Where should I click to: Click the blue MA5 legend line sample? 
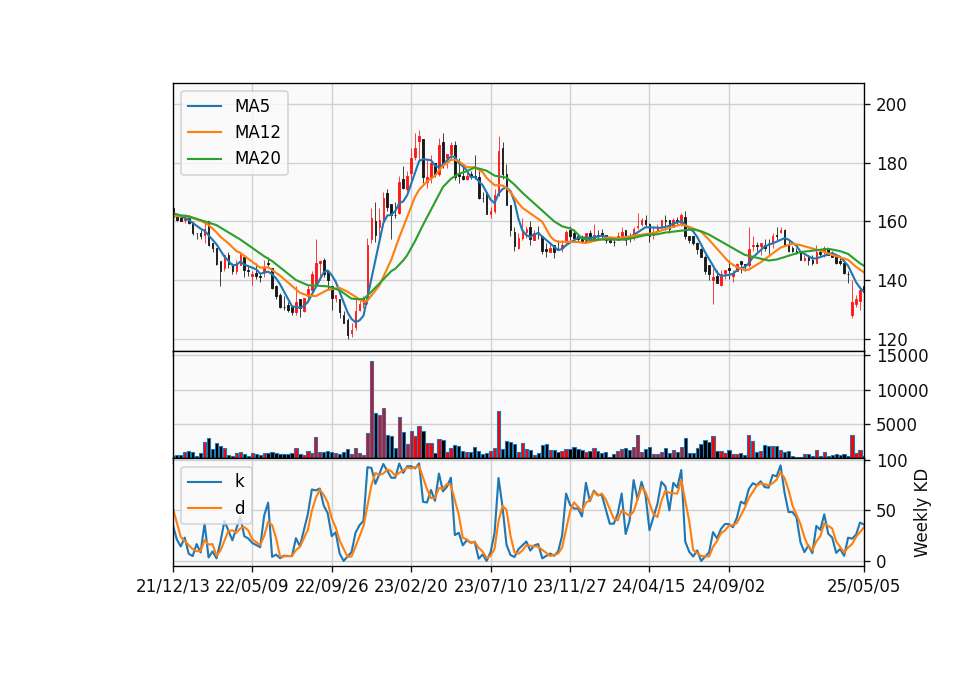tap(204, 106)
